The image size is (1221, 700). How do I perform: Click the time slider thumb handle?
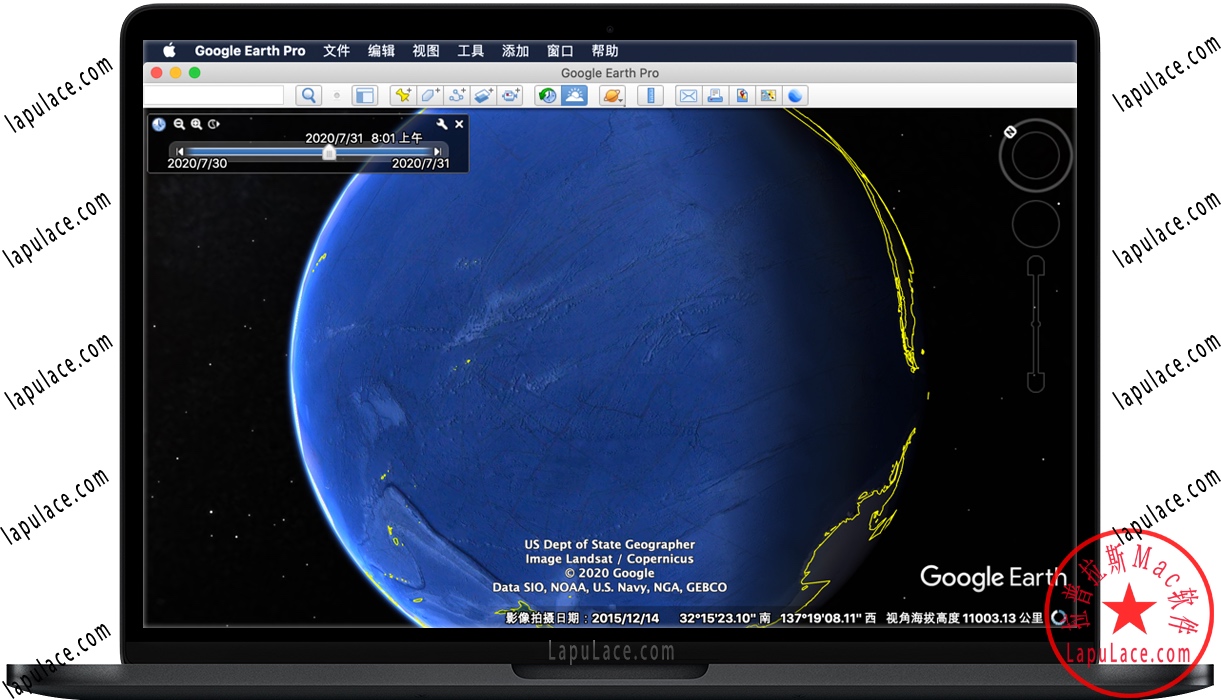click(329, 152)
